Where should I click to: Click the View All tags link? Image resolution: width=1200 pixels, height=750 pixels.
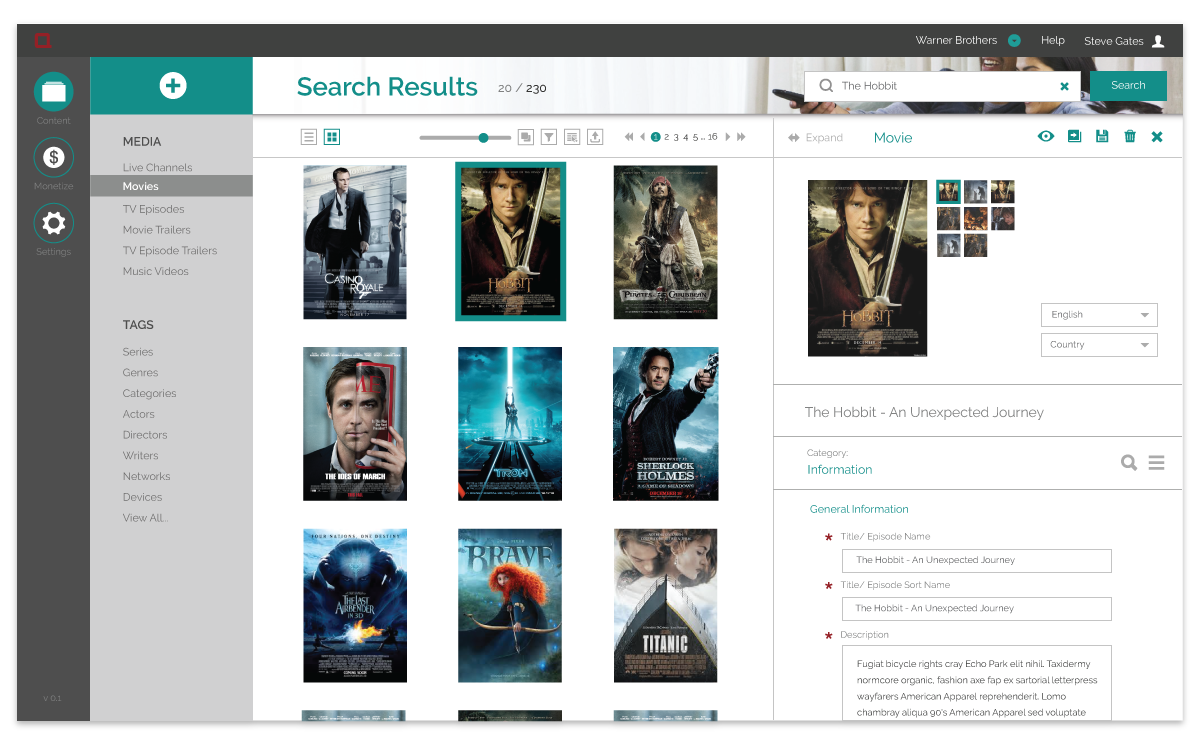pyautogui.click(x=145, y=518)
